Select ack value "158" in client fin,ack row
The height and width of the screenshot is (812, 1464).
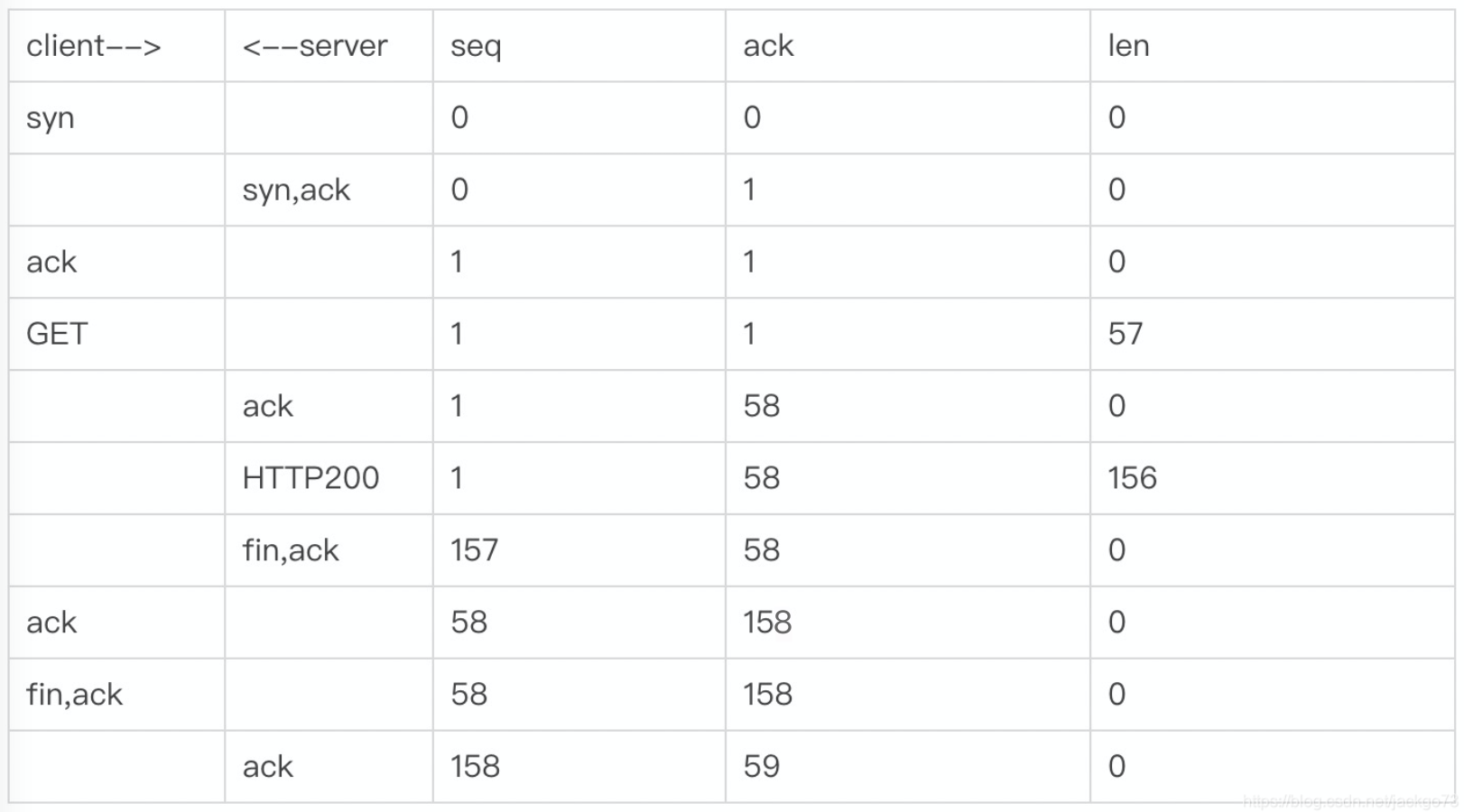(767, 695)
